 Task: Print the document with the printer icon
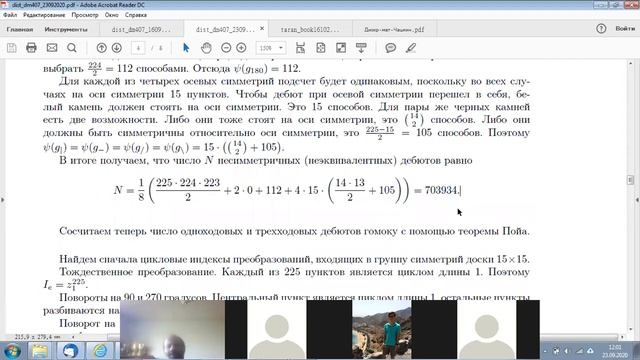click(31, 48)
